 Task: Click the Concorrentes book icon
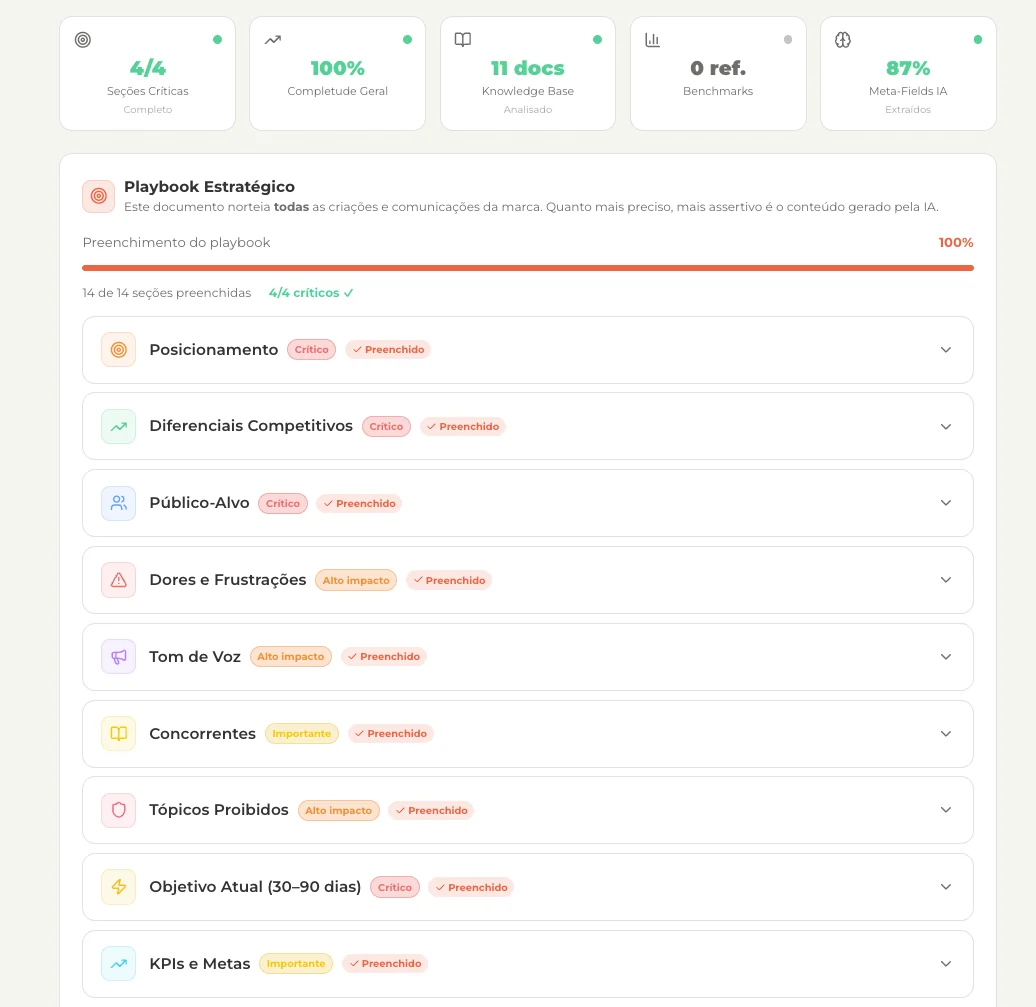(118, 733)
